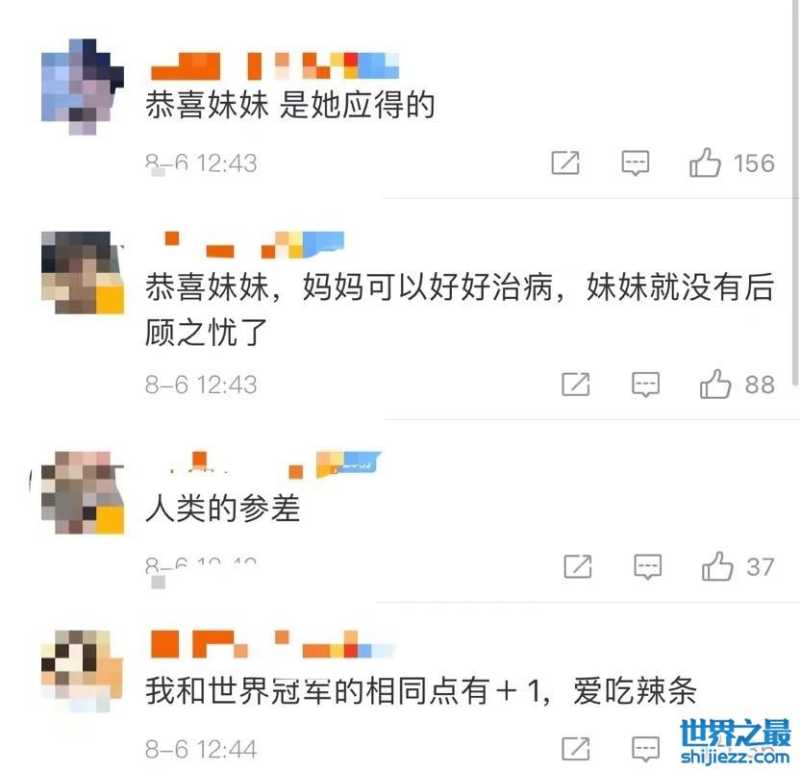Like the 人类的参差 comment
The image size is (800, 771).
click(717, 566)
